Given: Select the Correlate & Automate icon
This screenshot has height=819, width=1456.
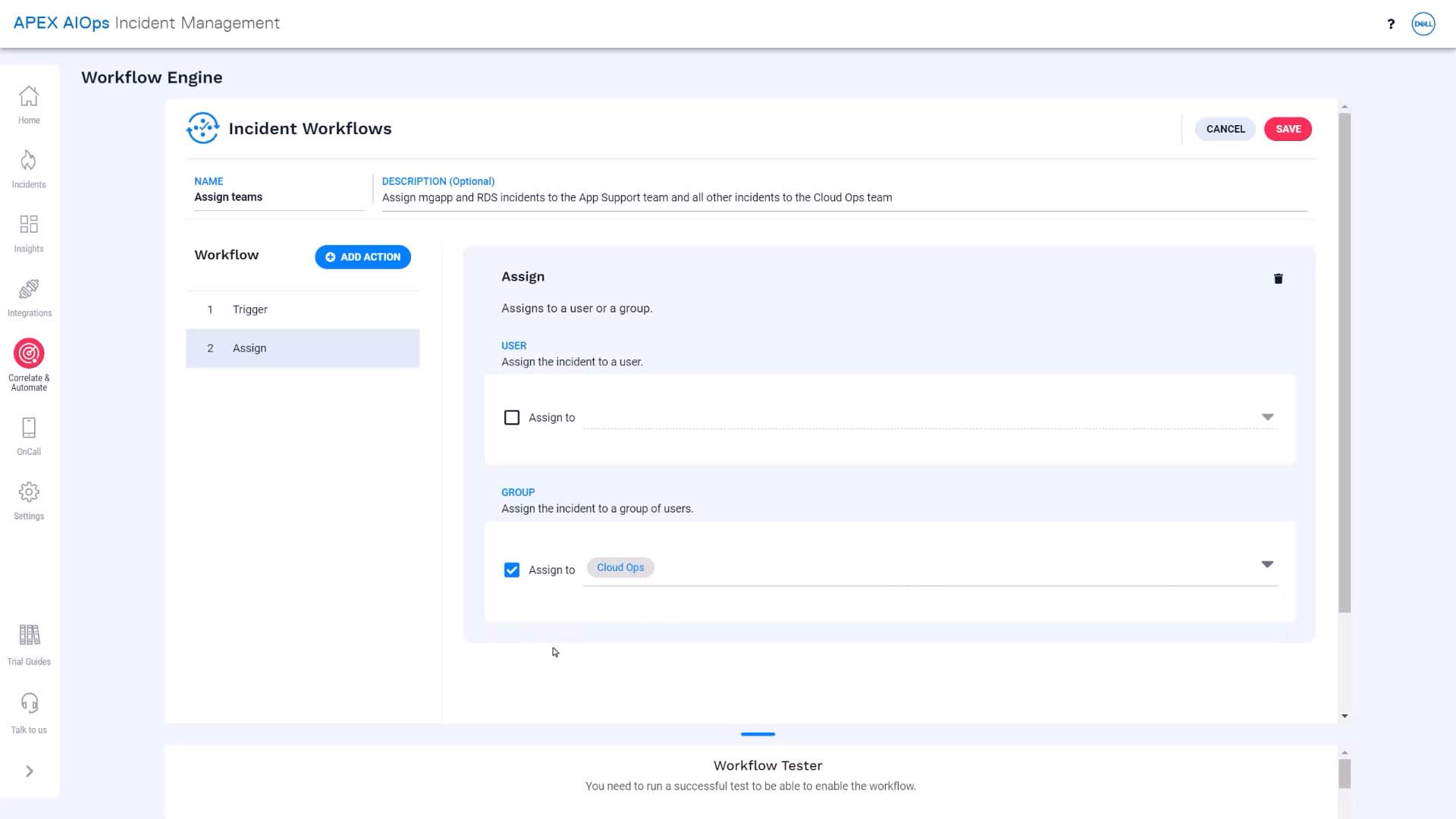Looking at the screenshot, I should coord(29,353).
